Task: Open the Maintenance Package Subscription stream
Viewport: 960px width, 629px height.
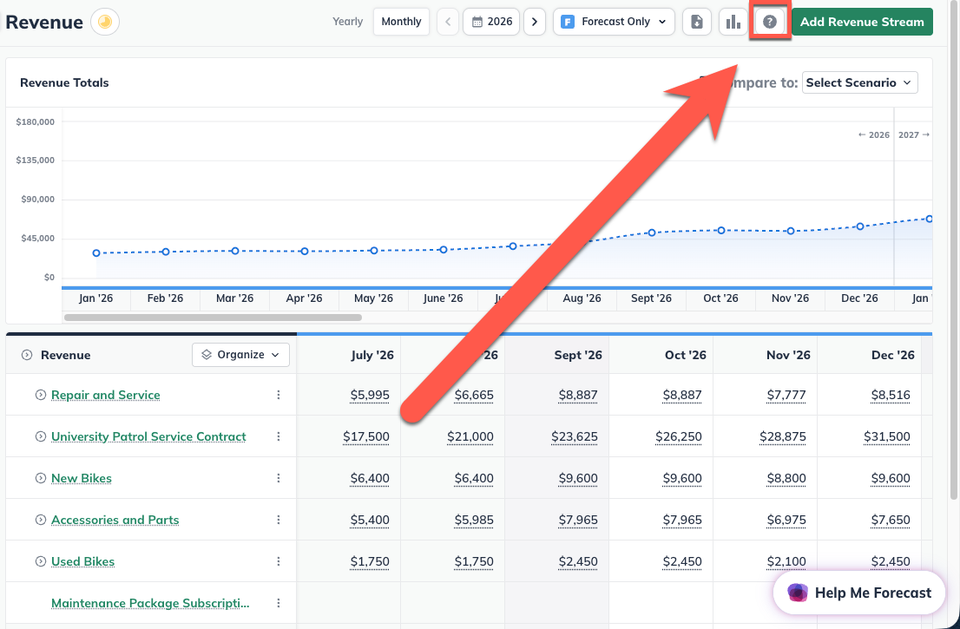Action: click(x=150, y=603)
